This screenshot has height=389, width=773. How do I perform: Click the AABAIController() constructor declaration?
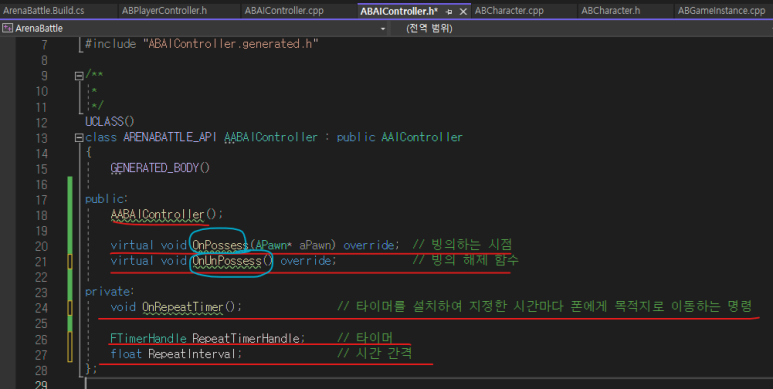coord(167,214)
